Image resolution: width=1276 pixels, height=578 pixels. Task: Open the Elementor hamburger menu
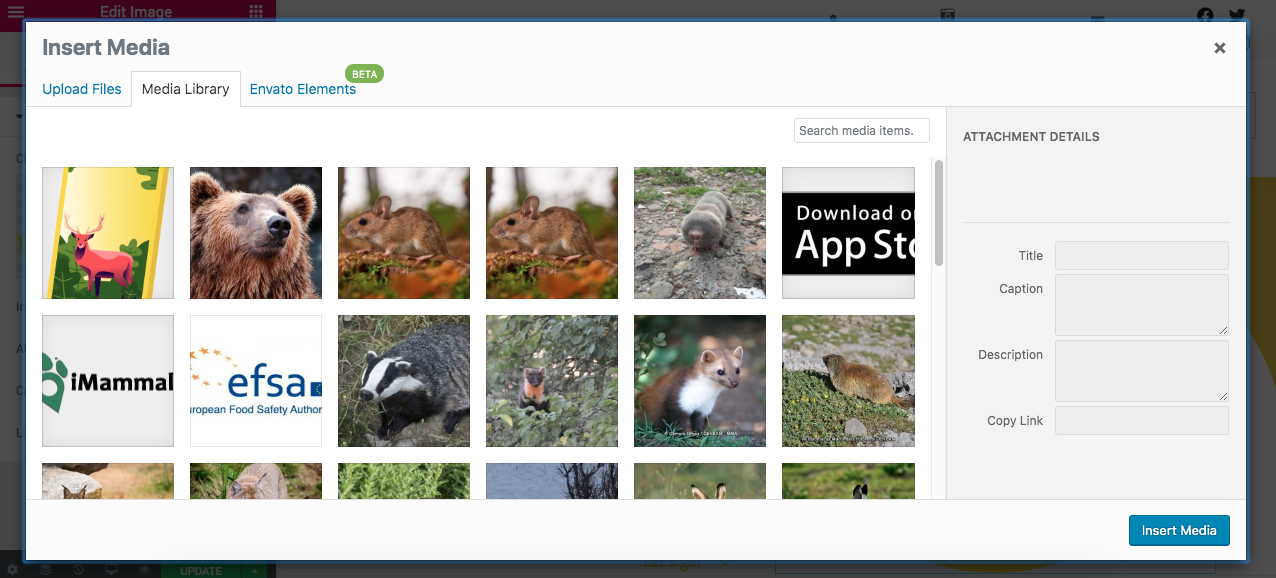14,12
